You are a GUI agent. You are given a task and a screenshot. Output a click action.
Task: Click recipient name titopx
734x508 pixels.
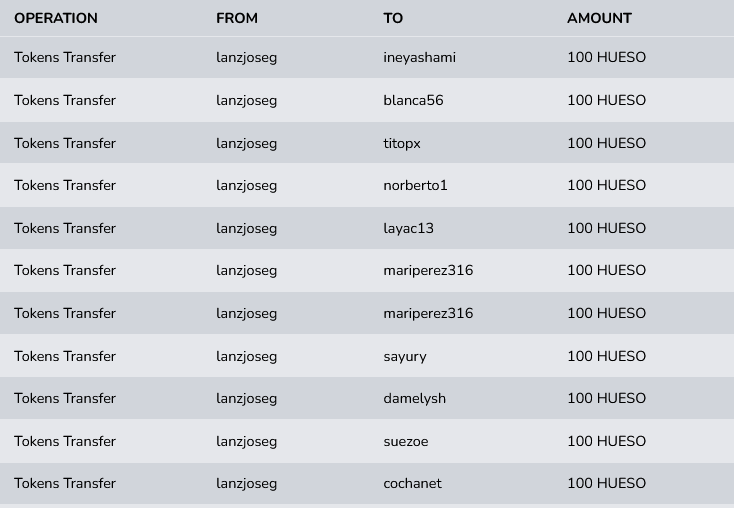click(x=402, y=143)
